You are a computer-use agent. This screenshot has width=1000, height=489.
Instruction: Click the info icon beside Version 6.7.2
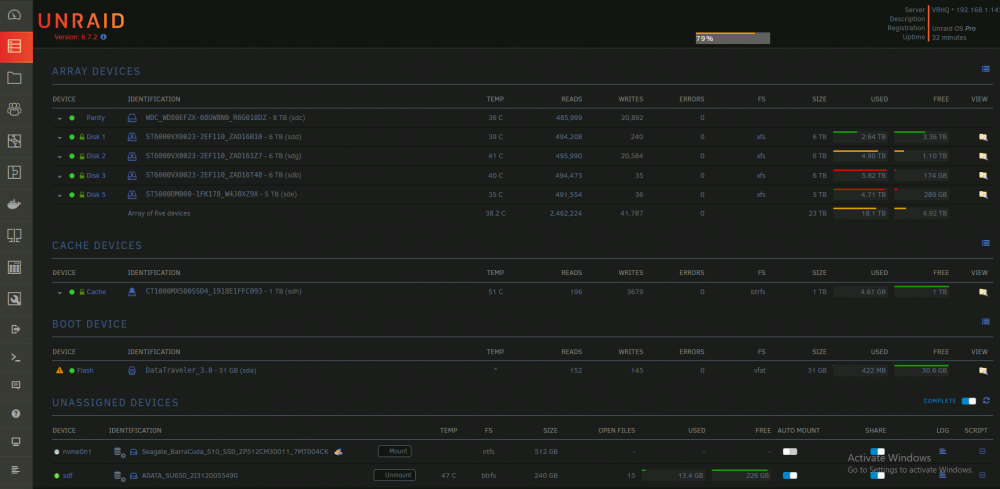point(103,37)
